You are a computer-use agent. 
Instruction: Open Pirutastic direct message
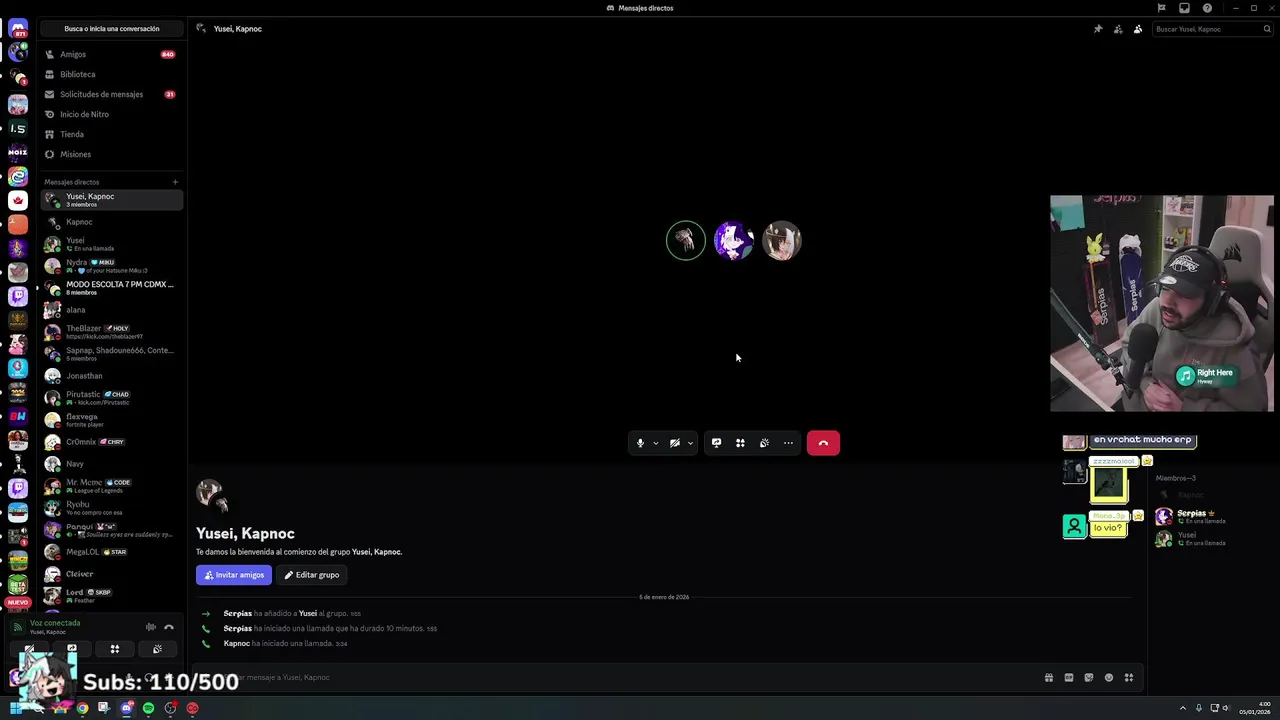[111, 398]
